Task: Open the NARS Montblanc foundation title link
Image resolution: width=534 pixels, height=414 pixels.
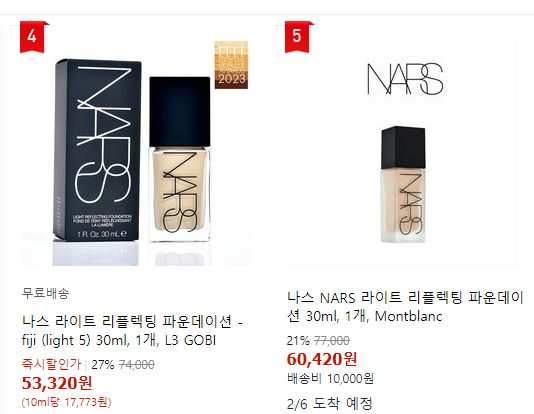Action: (405, 307)
